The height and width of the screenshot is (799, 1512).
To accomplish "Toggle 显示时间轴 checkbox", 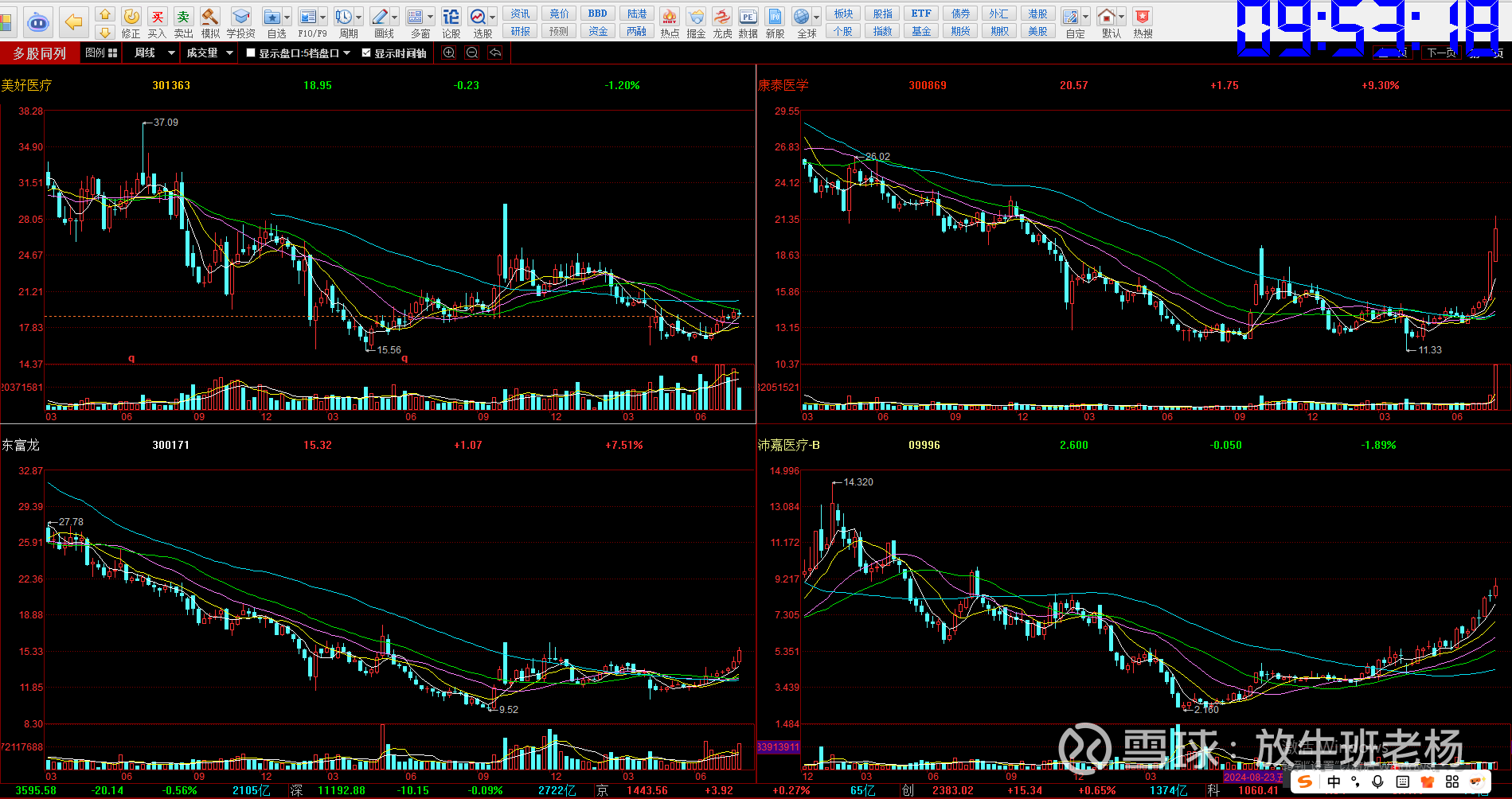I will pyautogui.click(x=366, y=53).
